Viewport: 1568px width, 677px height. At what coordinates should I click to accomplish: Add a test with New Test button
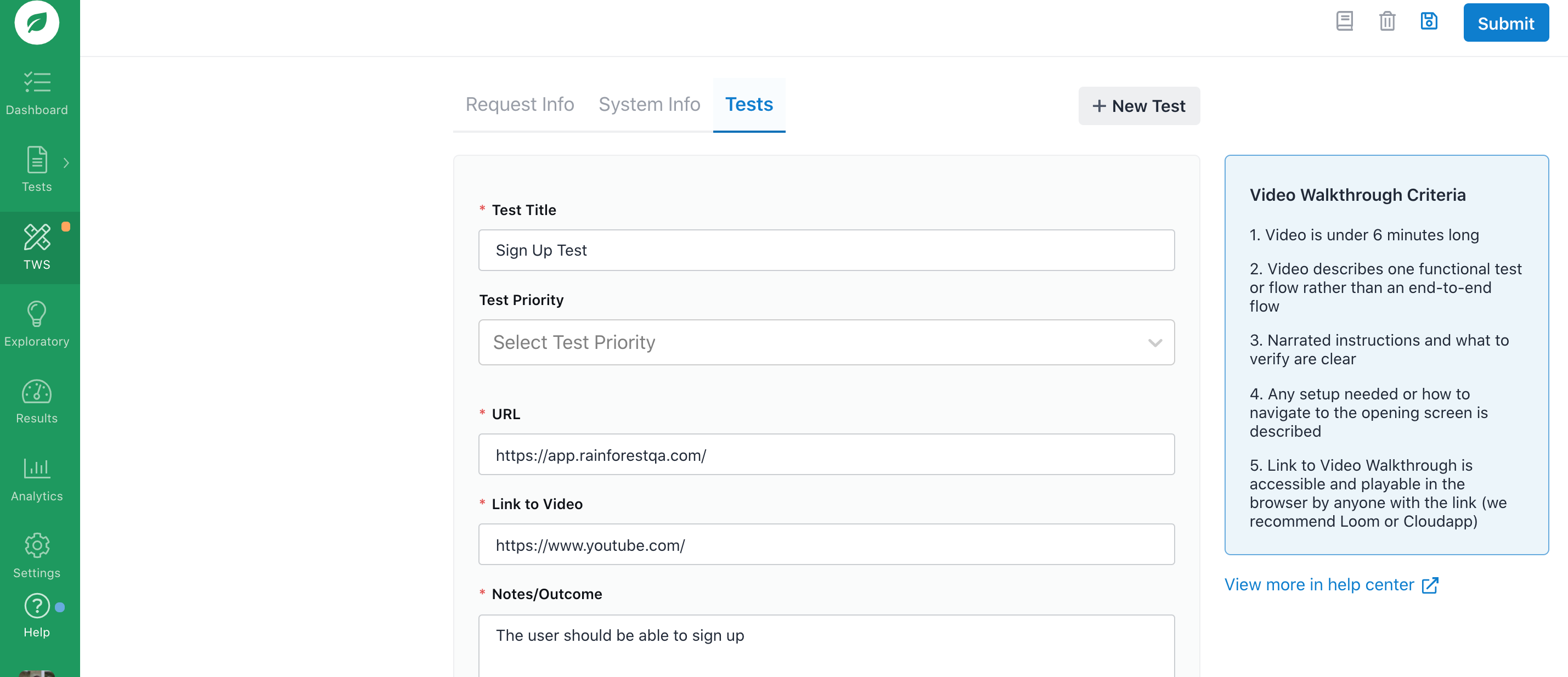(x=1138, y=106)
